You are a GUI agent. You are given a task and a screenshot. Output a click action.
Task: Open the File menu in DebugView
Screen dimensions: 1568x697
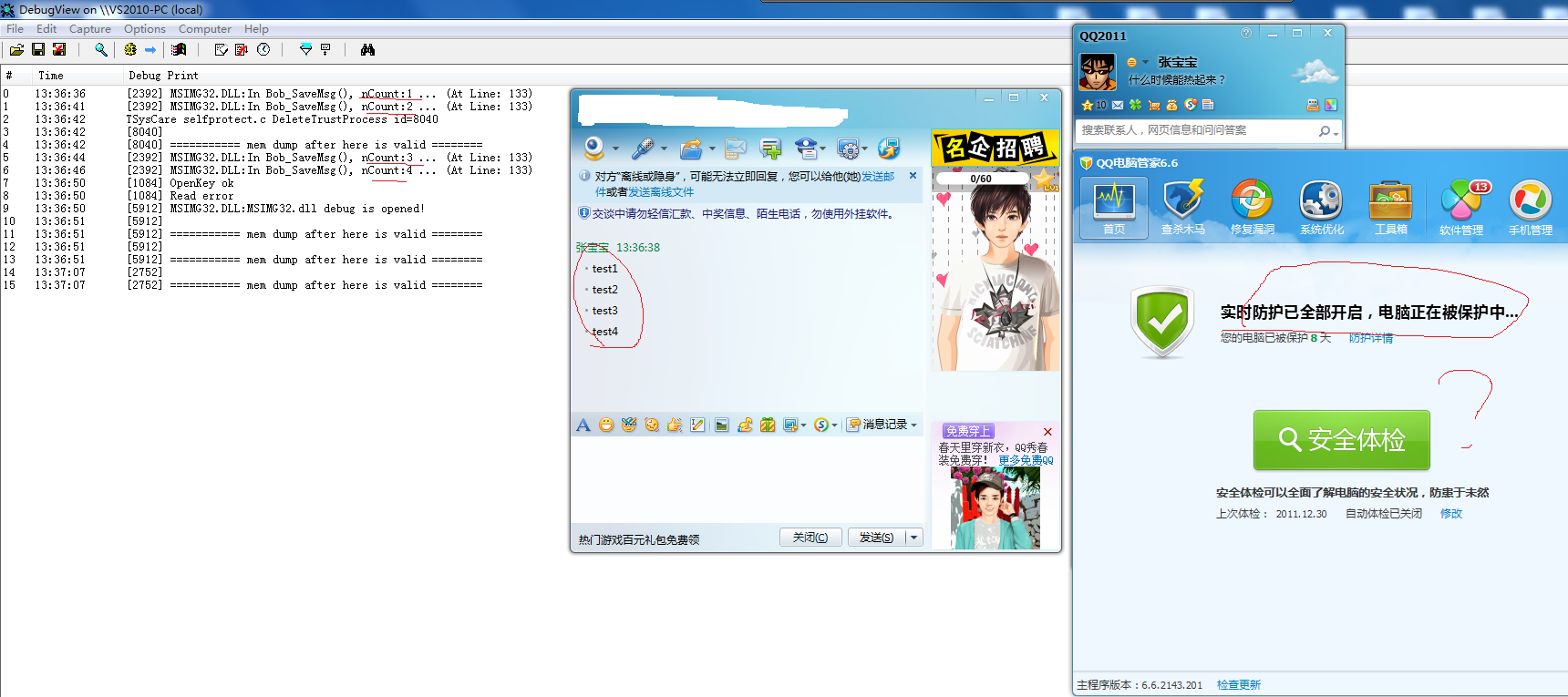coord(15,29)
